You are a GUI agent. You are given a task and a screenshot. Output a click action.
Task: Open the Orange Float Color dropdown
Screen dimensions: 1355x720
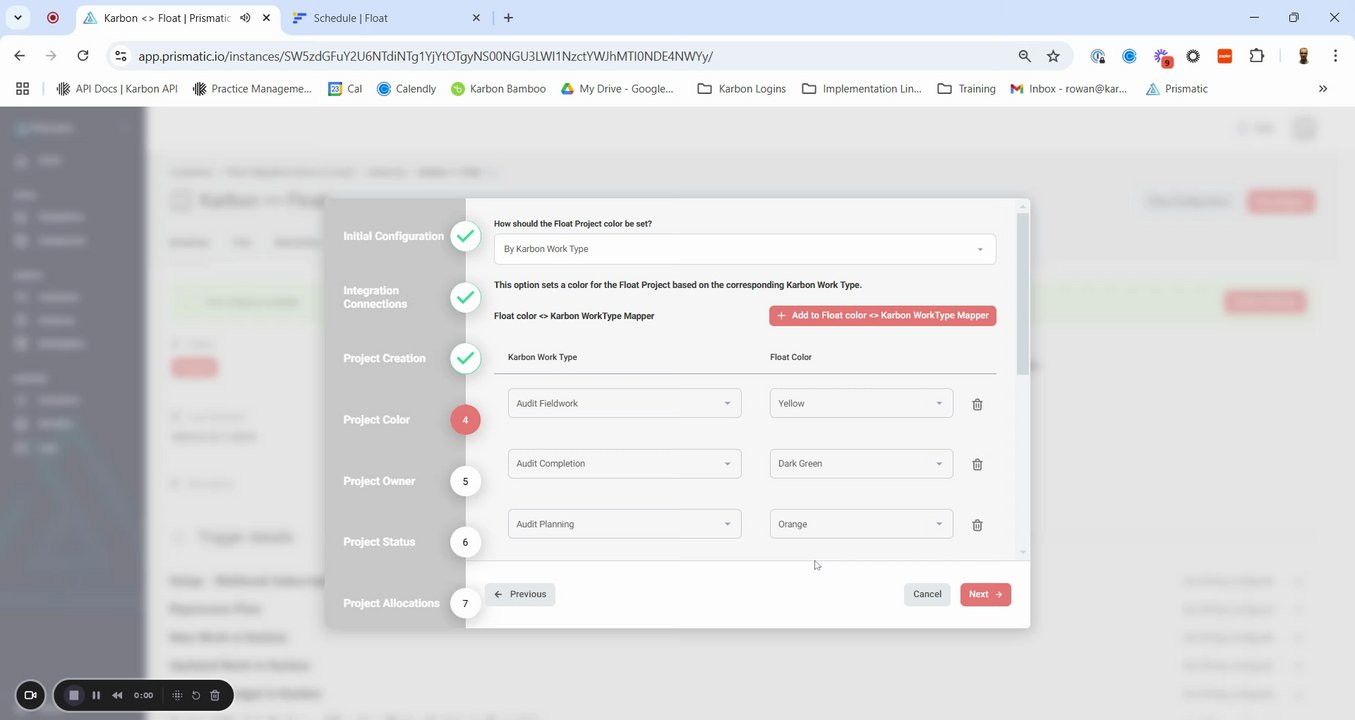[861, 524]
